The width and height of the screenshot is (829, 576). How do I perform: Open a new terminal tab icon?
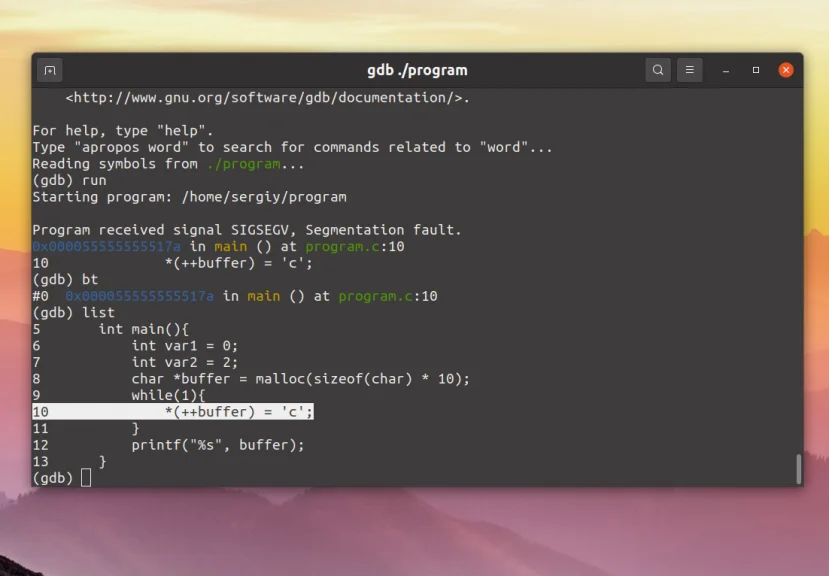coord(50,70)
